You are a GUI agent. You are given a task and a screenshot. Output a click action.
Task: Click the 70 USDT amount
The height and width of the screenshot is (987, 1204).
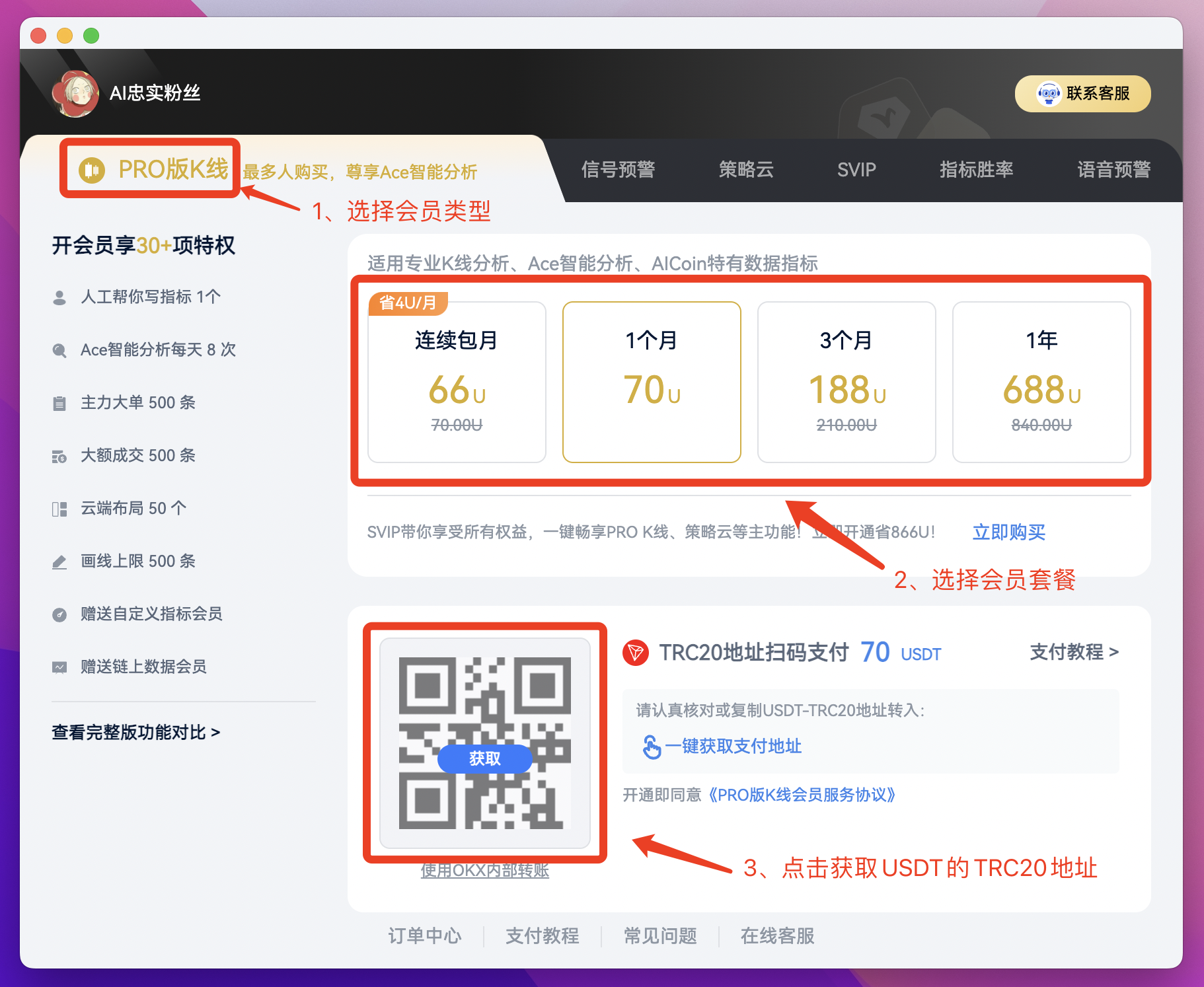(901, 653)
